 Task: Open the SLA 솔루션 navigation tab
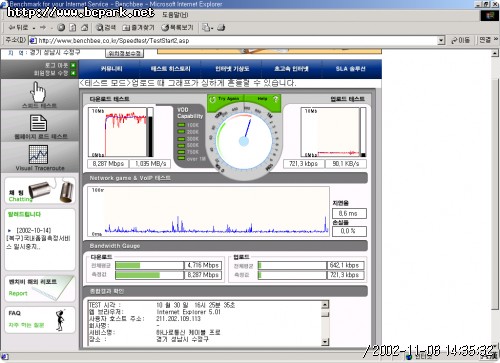coord(350,69)
